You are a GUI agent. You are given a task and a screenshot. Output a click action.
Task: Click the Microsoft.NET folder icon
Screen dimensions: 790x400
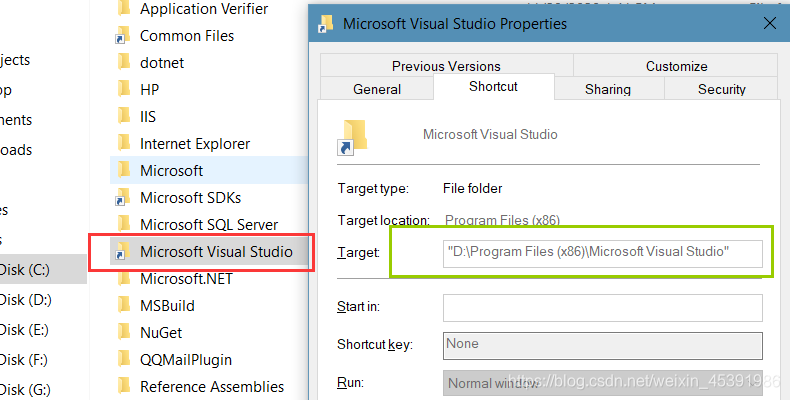pos(123,279)
